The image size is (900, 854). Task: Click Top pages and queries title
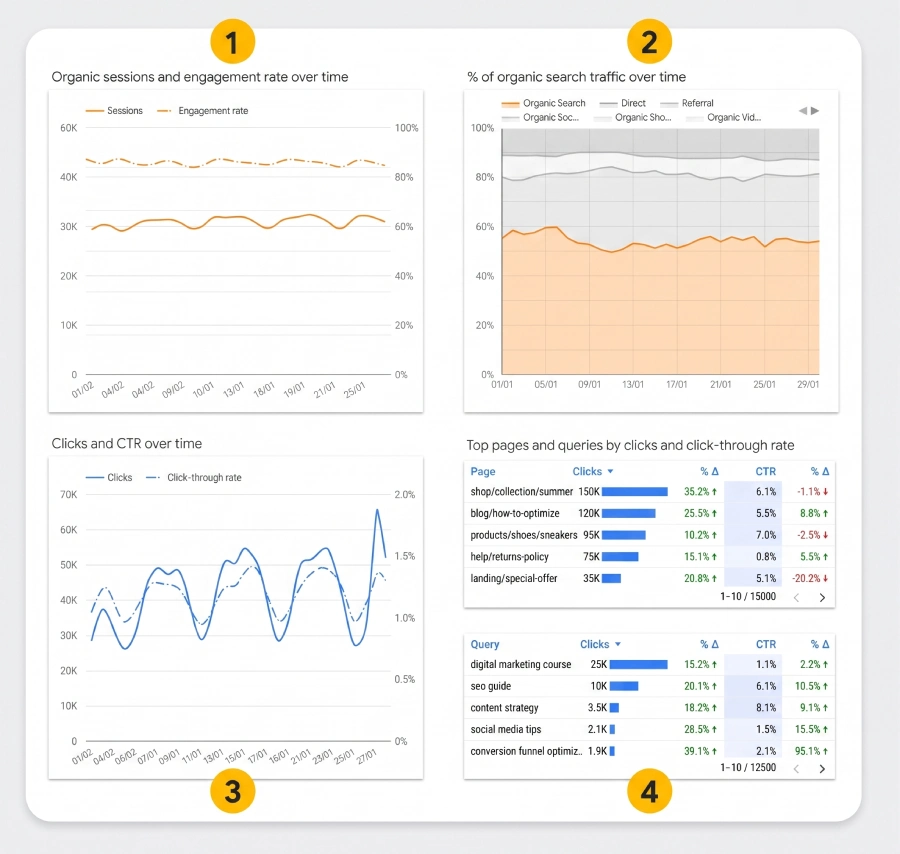coord(630,445)
